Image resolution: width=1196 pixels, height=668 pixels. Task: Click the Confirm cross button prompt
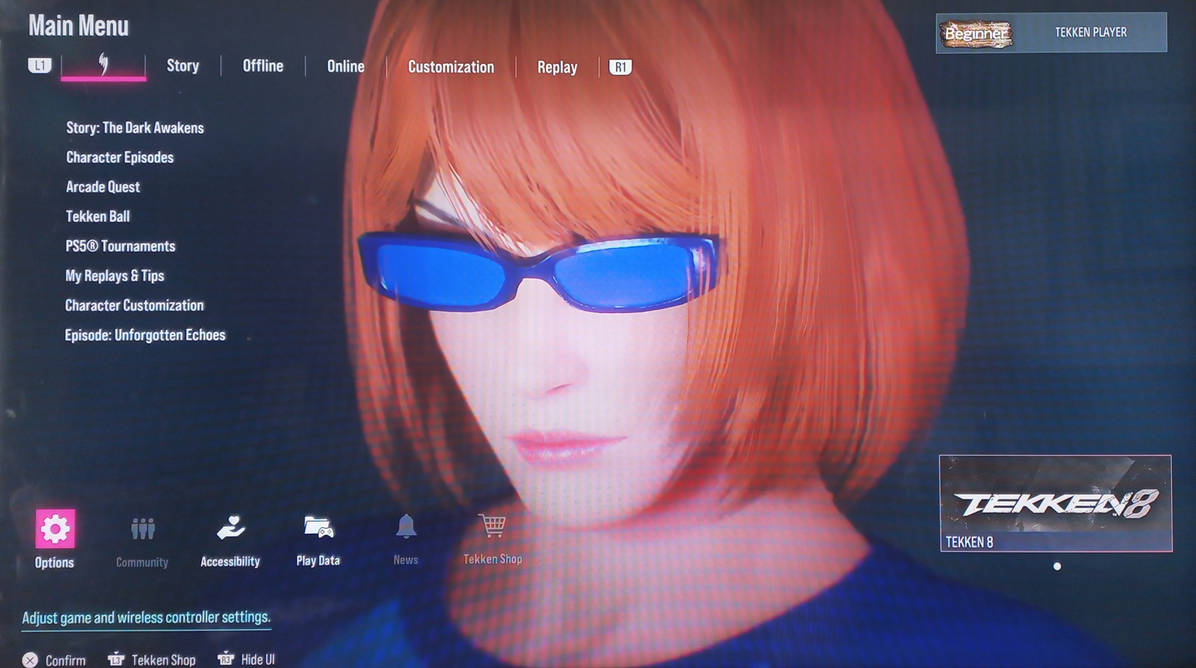tap(53, 660)
